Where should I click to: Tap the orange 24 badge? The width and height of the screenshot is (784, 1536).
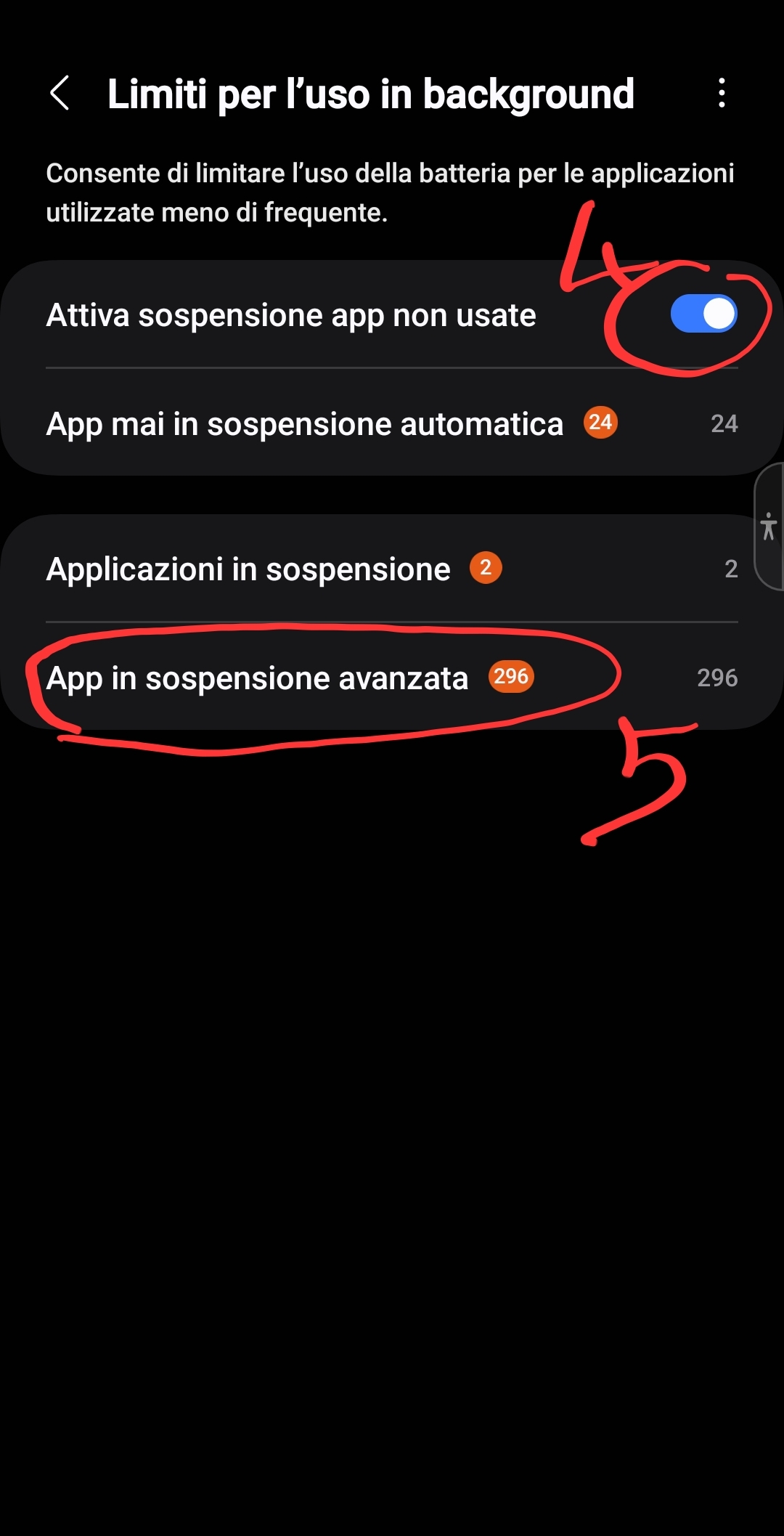(600, 423)
